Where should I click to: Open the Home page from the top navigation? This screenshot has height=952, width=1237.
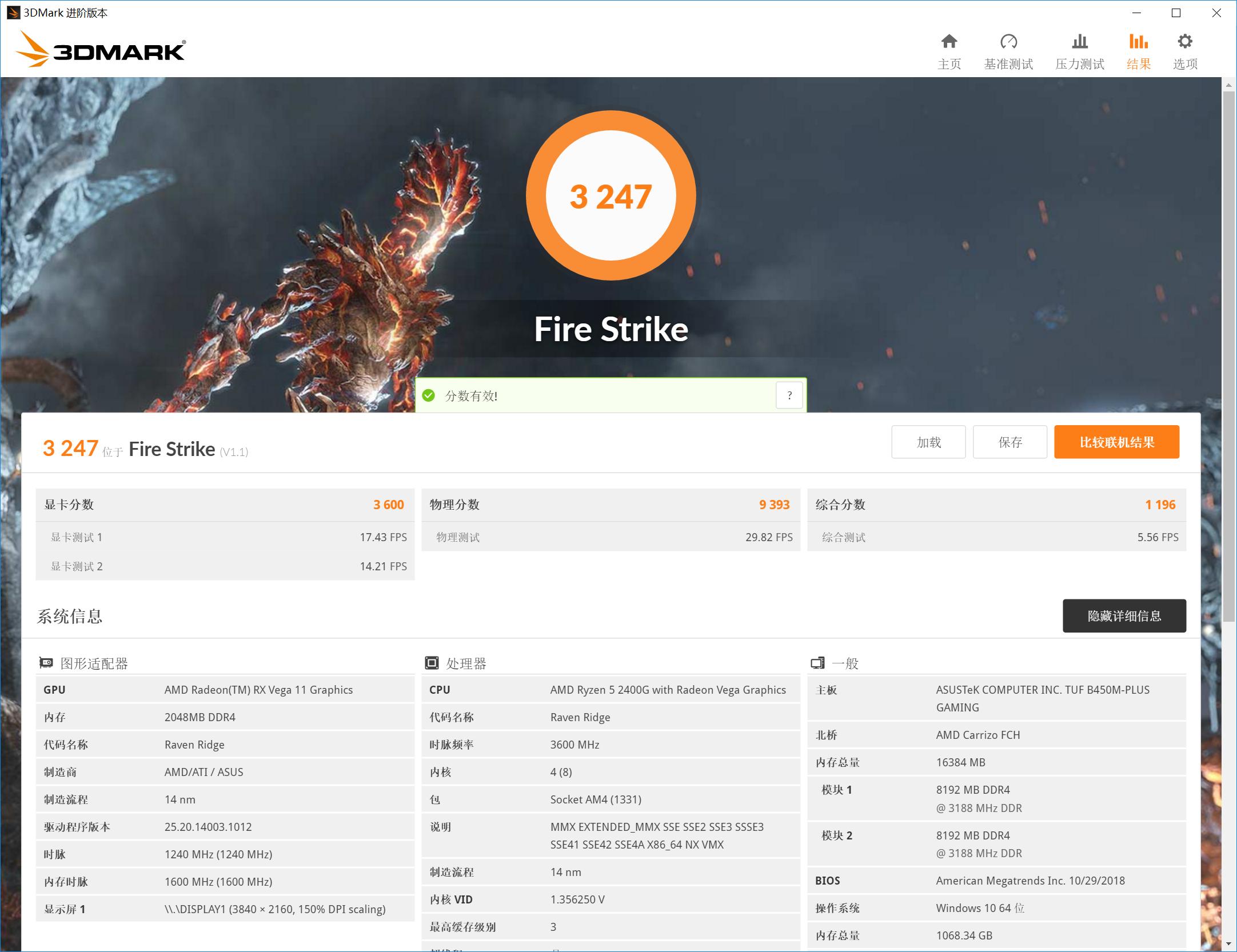coord(949,50)
